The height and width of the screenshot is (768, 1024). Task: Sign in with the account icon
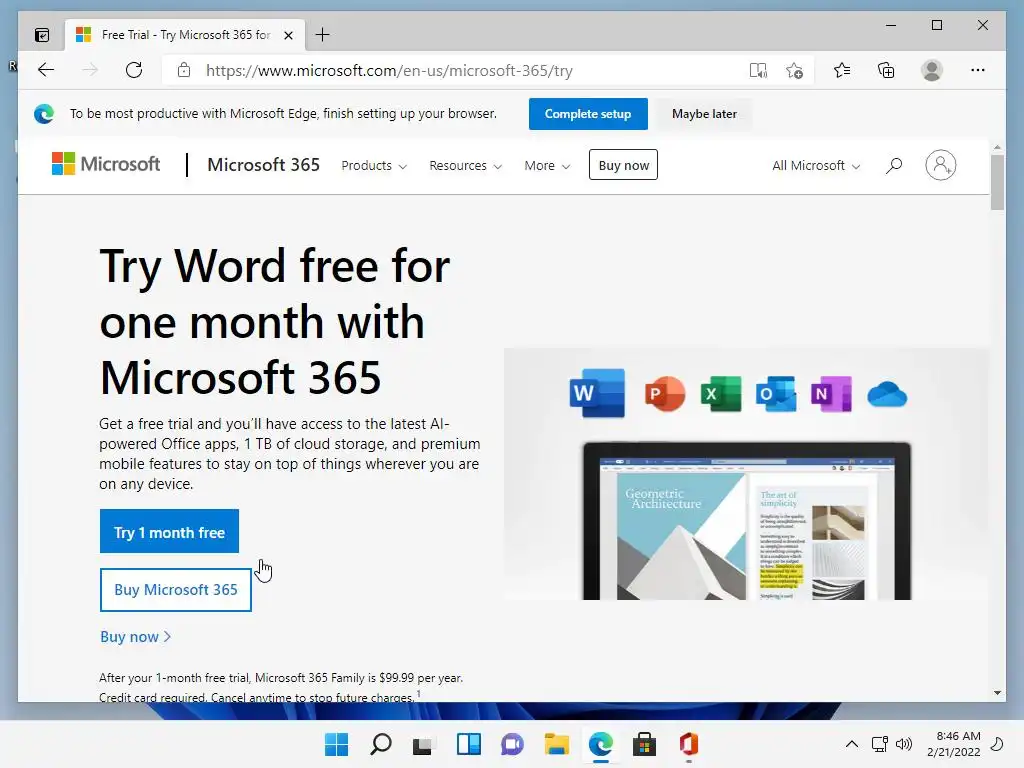(x=940, y=165)
